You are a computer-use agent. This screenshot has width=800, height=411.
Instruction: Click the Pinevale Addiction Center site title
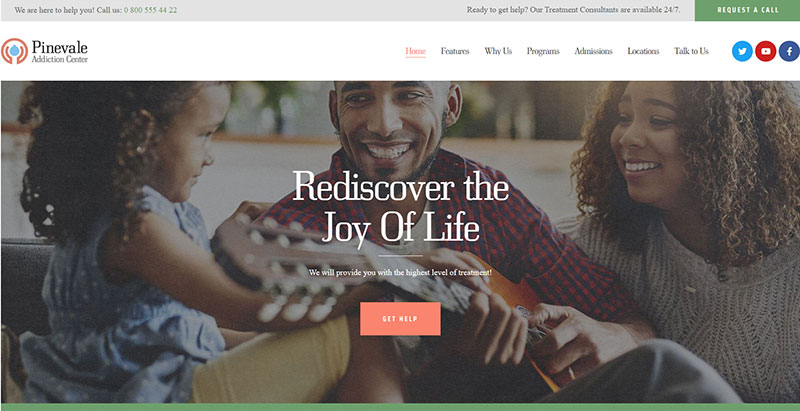pyautogui.click(x=59, y=52)
